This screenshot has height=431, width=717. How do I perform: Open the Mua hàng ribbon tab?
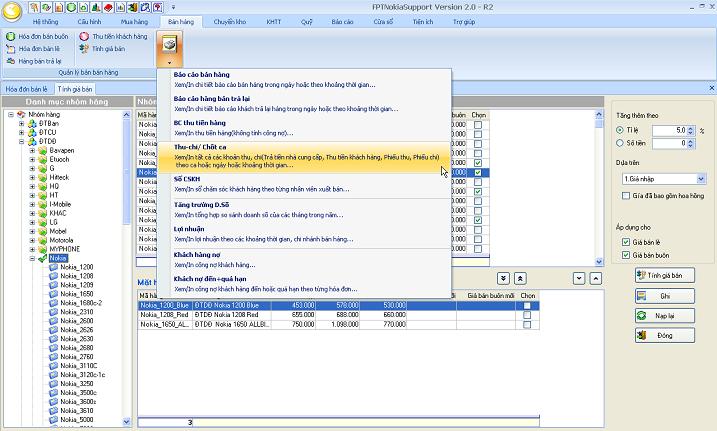click(134, 21)
